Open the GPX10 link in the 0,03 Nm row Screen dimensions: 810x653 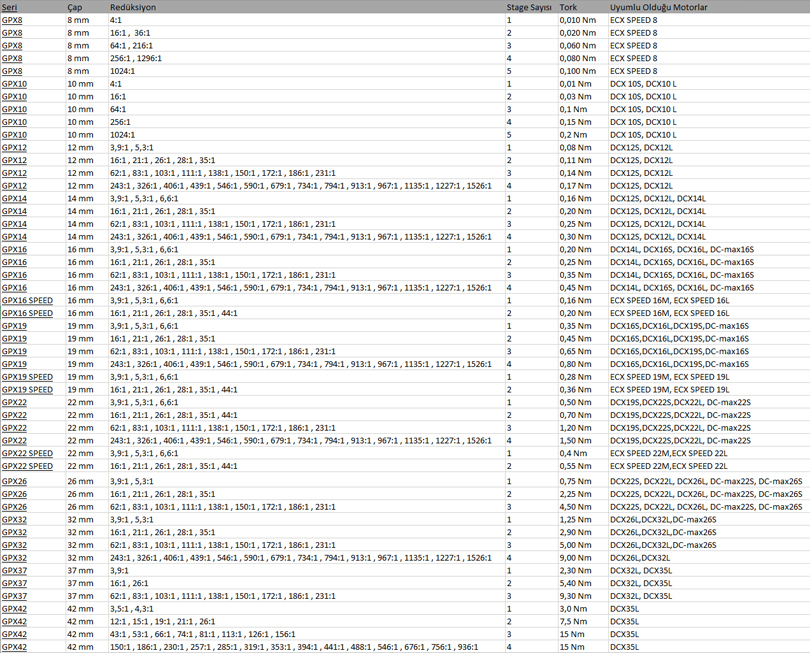(14, 97)
